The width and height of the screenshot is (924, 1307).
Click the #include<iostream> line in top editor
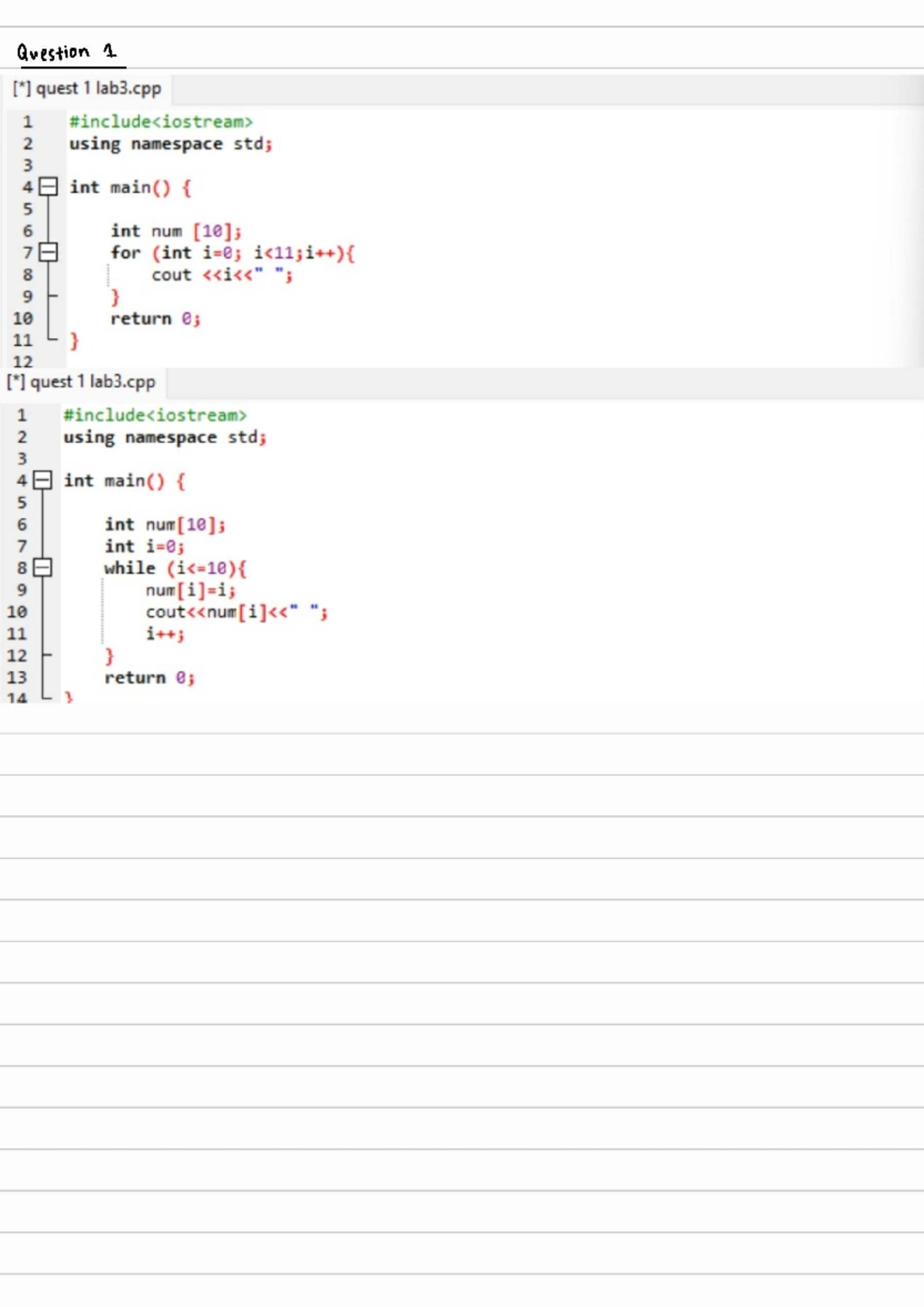click(x=160, y=122)
